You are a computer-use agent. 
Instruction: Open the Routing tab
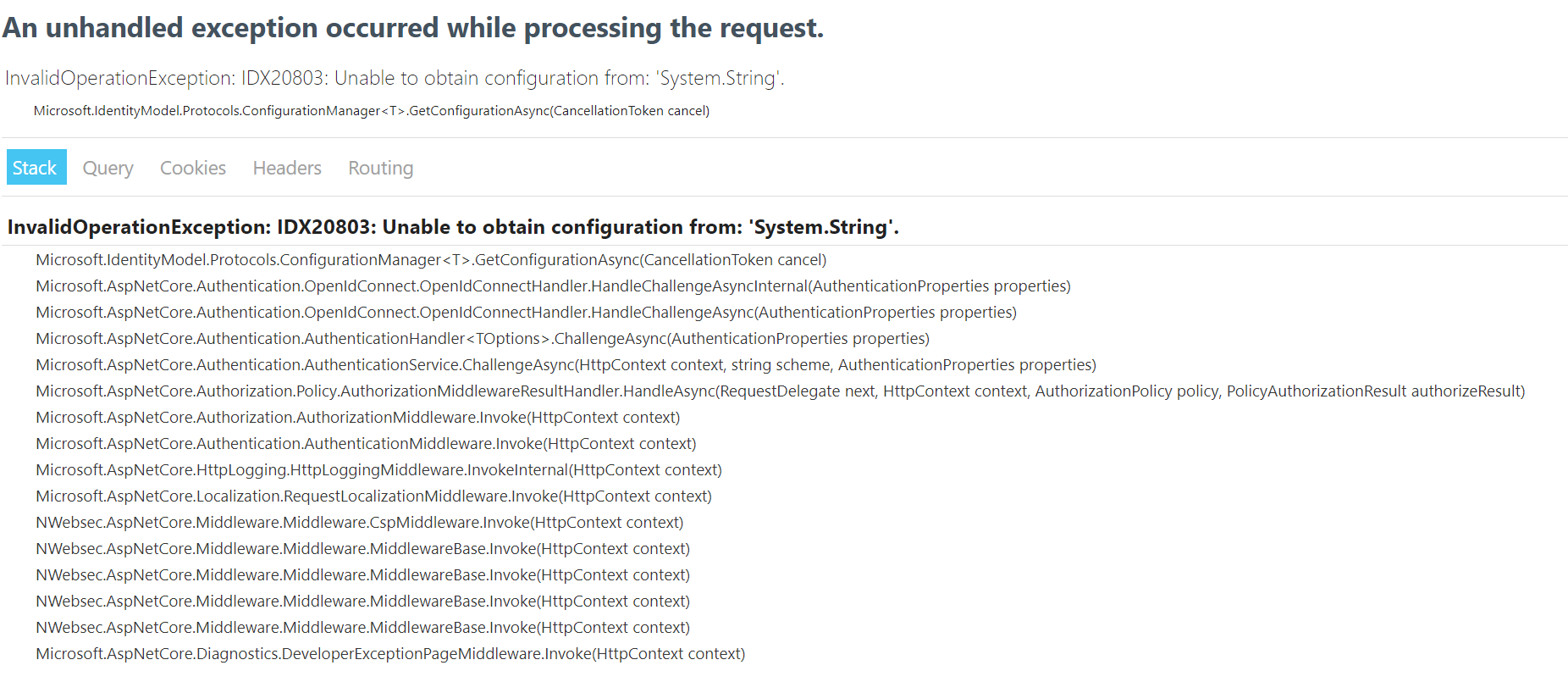[x=379, y=167]
